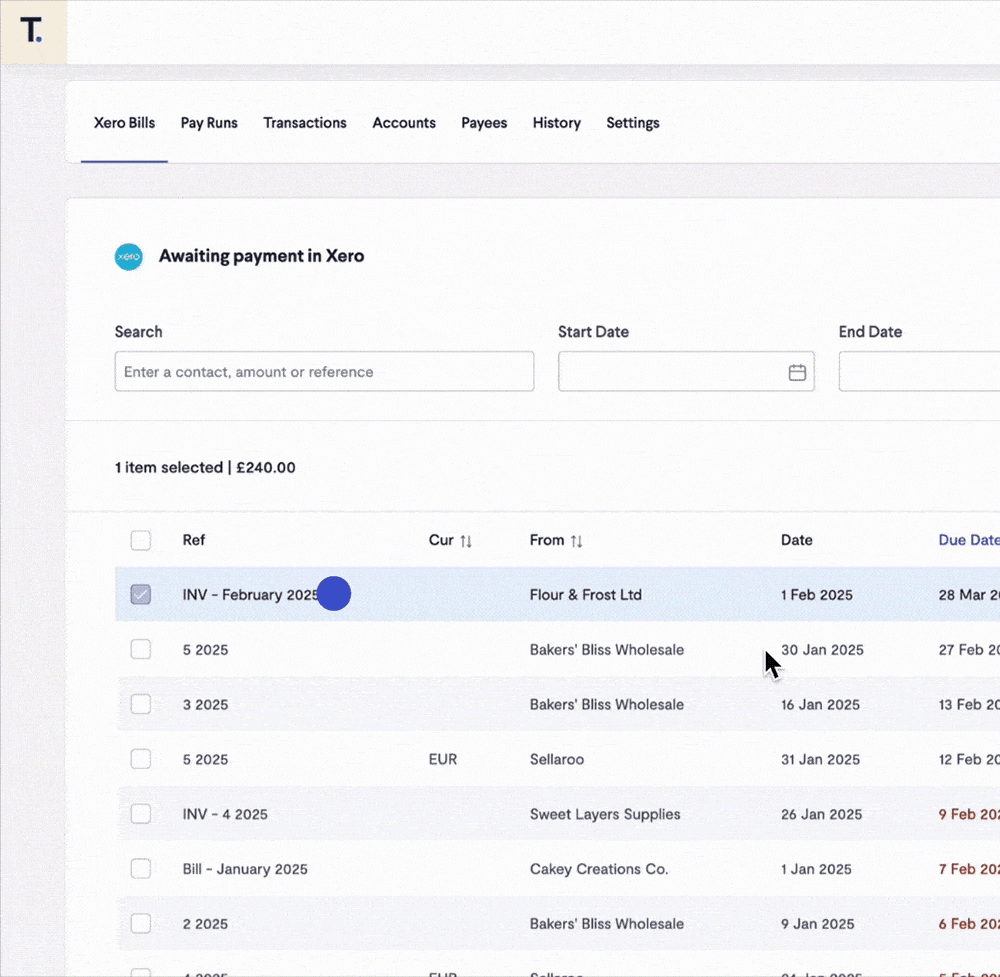Click the 9 Jan 2025 date cell
Viewport: 1000px width, 977px height.
(x=818, y=923)
